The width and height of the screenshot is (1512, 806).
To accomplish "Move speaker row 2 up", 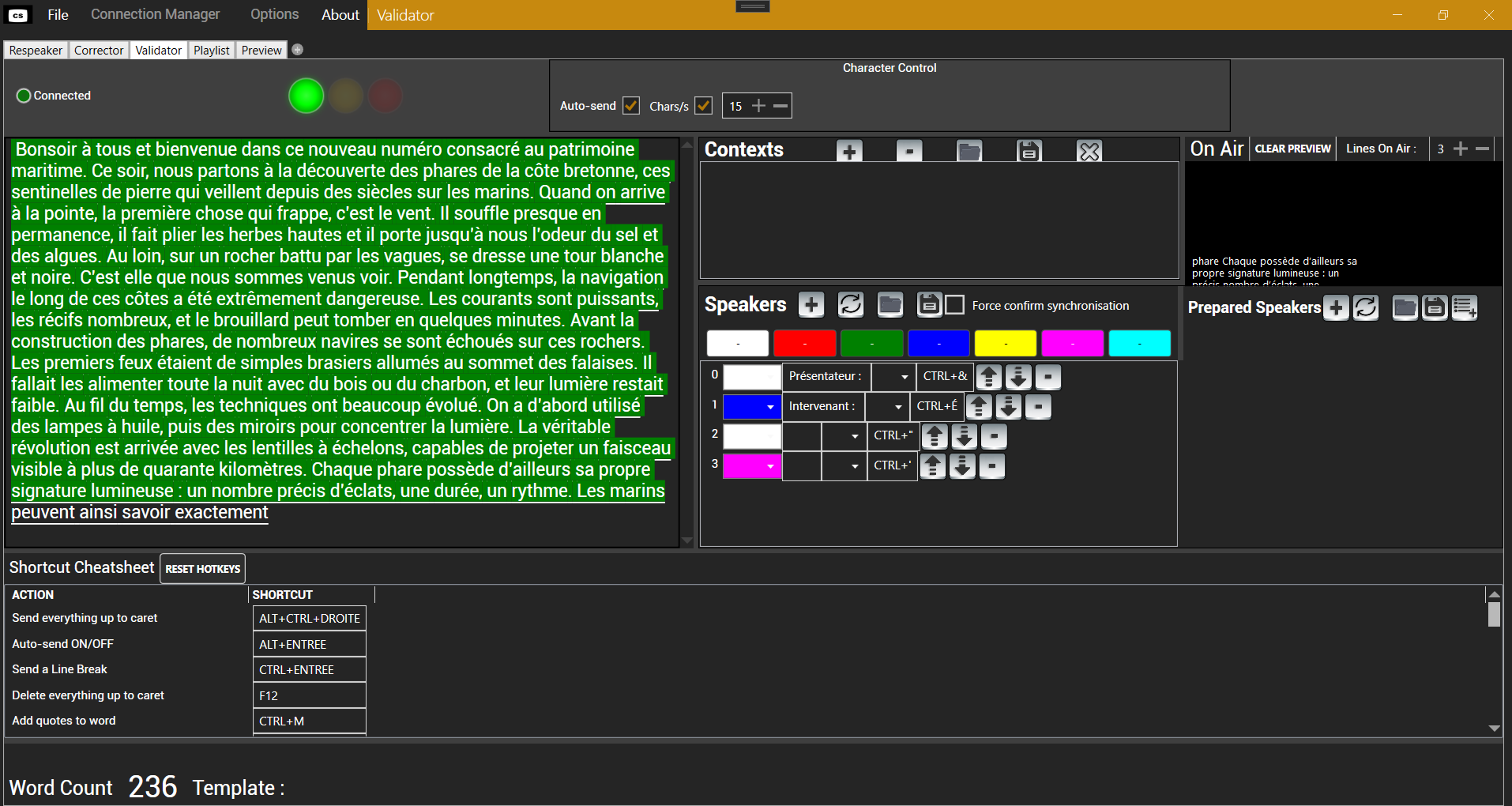I will click(x=935, y=436).
